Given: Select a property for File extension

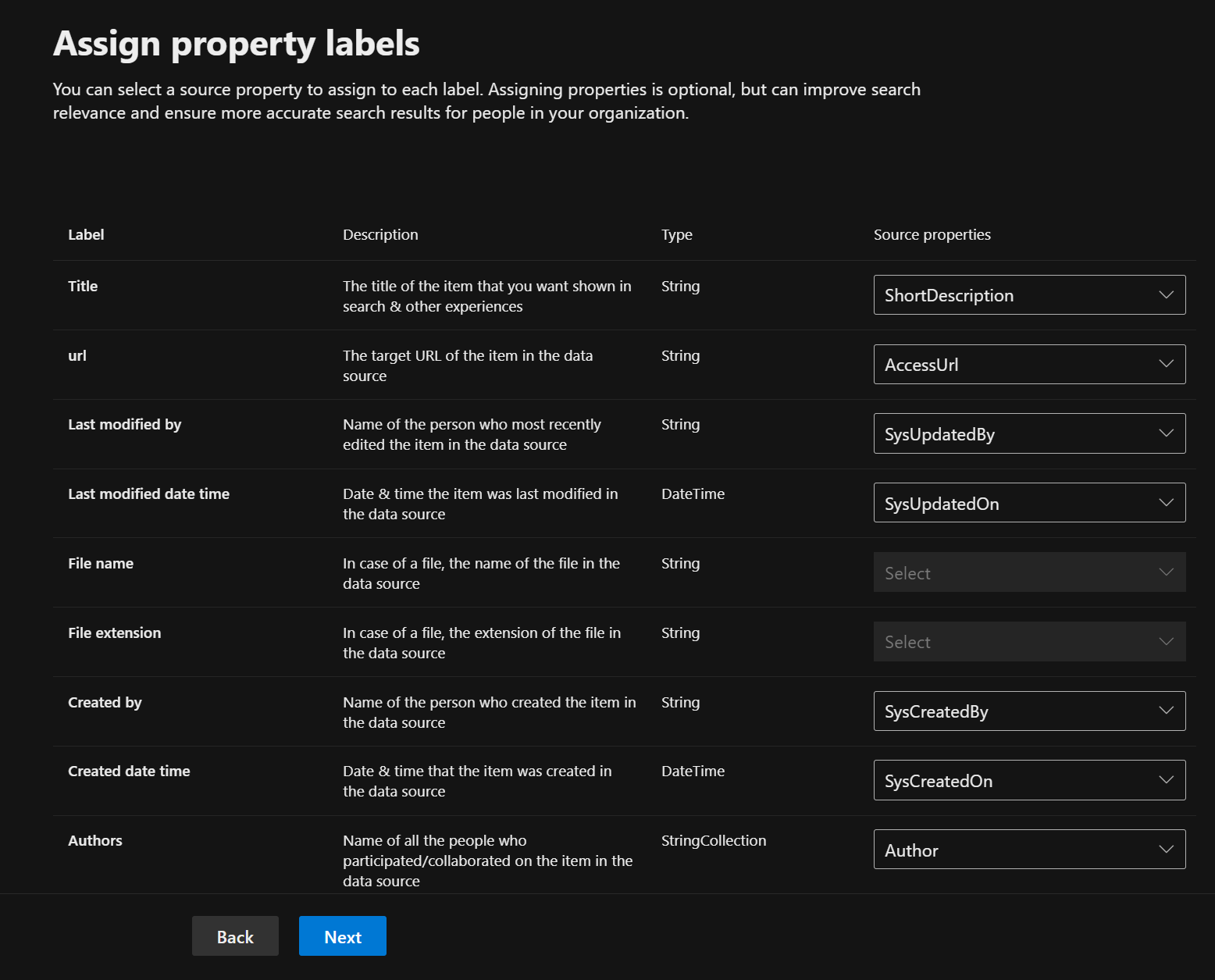Looking at the screenshot, I should tap(1029, 641).
